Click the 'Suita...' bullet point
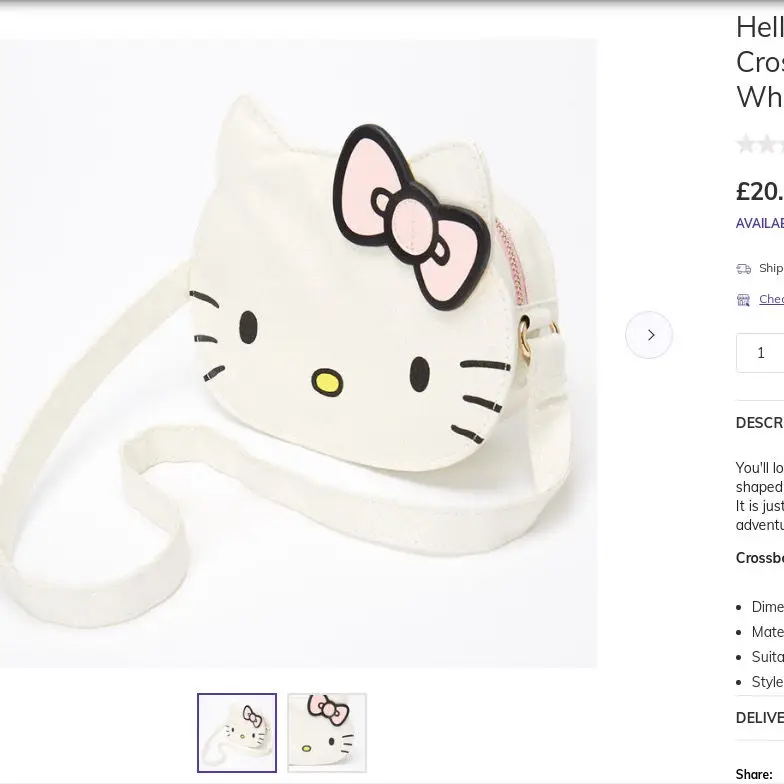 [767, 657]
